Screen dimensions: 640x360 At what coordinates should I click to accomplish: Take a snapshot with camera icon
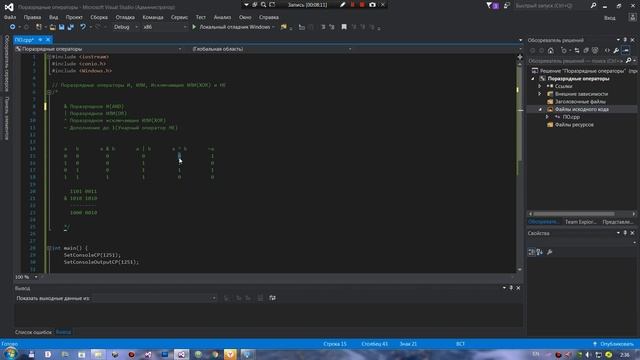pos(372,5)
